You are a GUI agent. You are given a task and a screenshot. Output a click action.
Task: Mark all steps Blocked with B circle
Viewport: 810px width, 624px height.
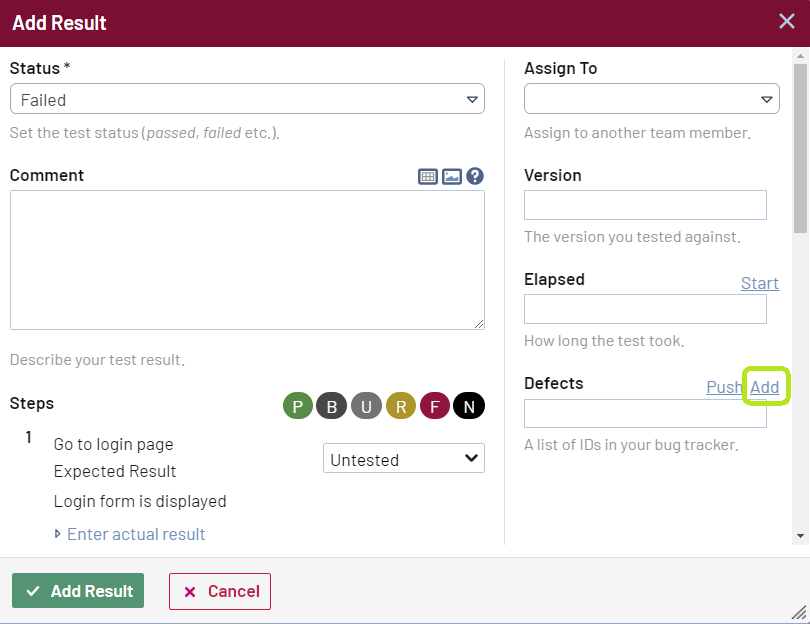coord(332,406)
